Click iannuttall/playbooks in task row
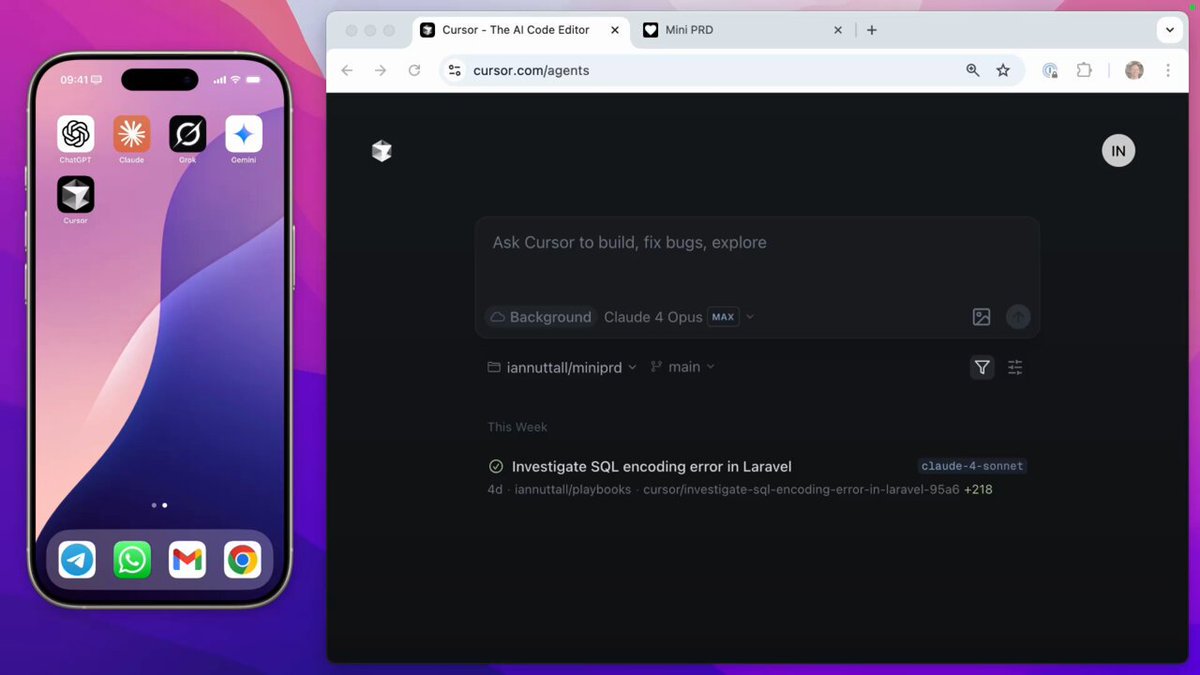Screen dimensions: 1200x675 click(x=573, y=490)
